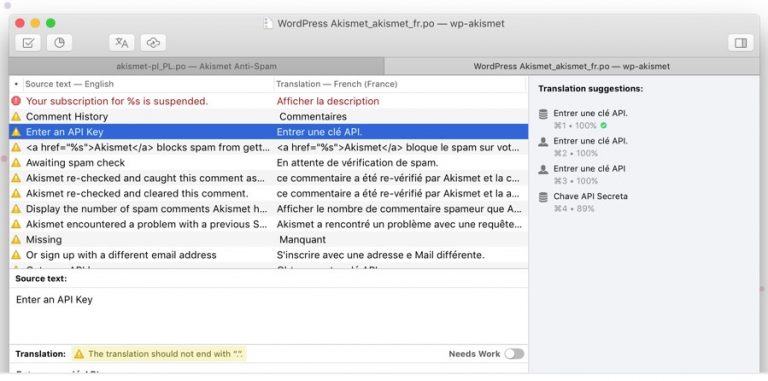This screenshot has width=768, height=381.
Task: Select the Akismet encountered a problem row
Action: coord(268,224)
